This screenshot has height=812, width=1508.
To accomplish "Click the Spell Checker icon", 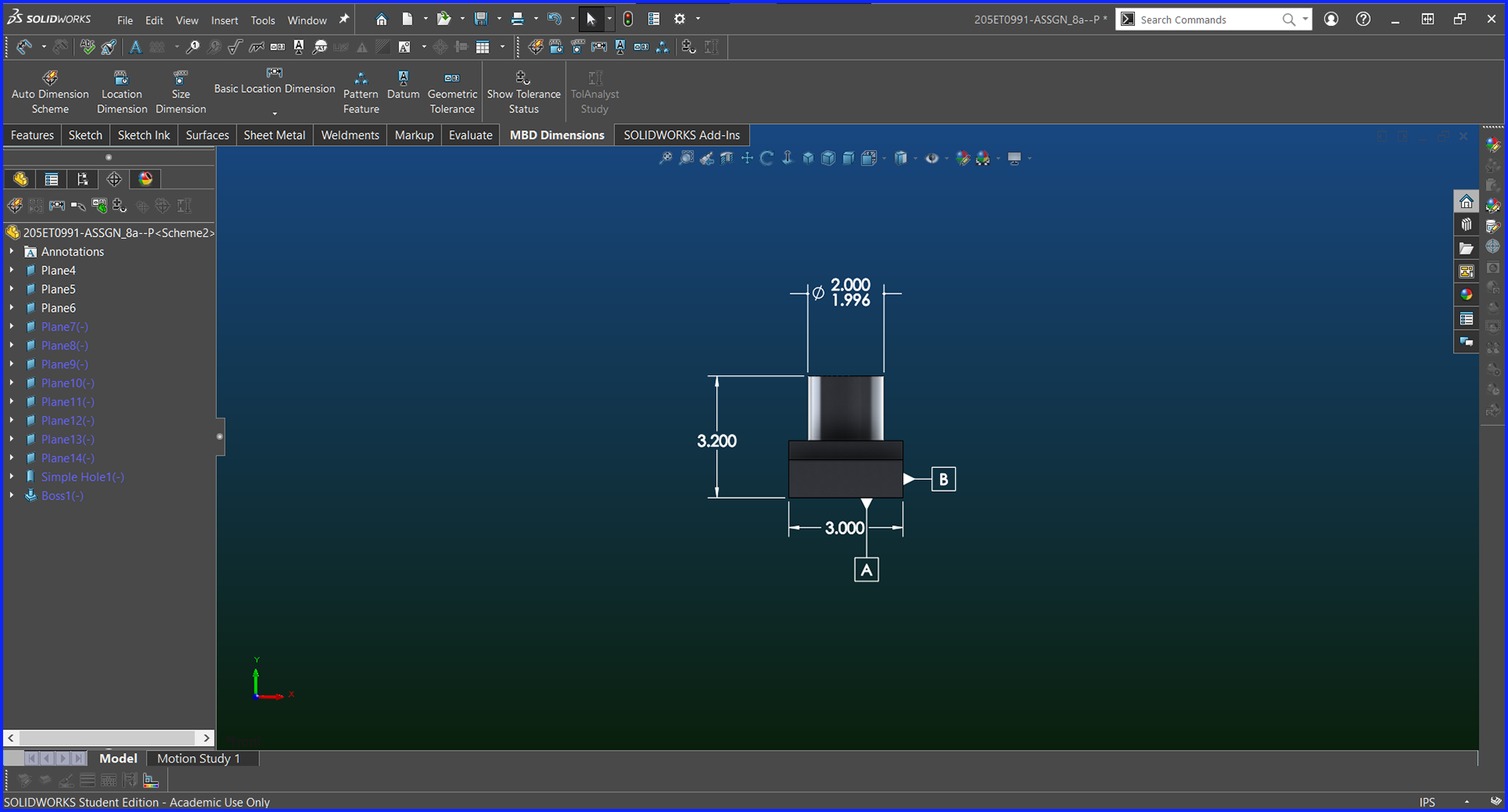I will point(87,47).
